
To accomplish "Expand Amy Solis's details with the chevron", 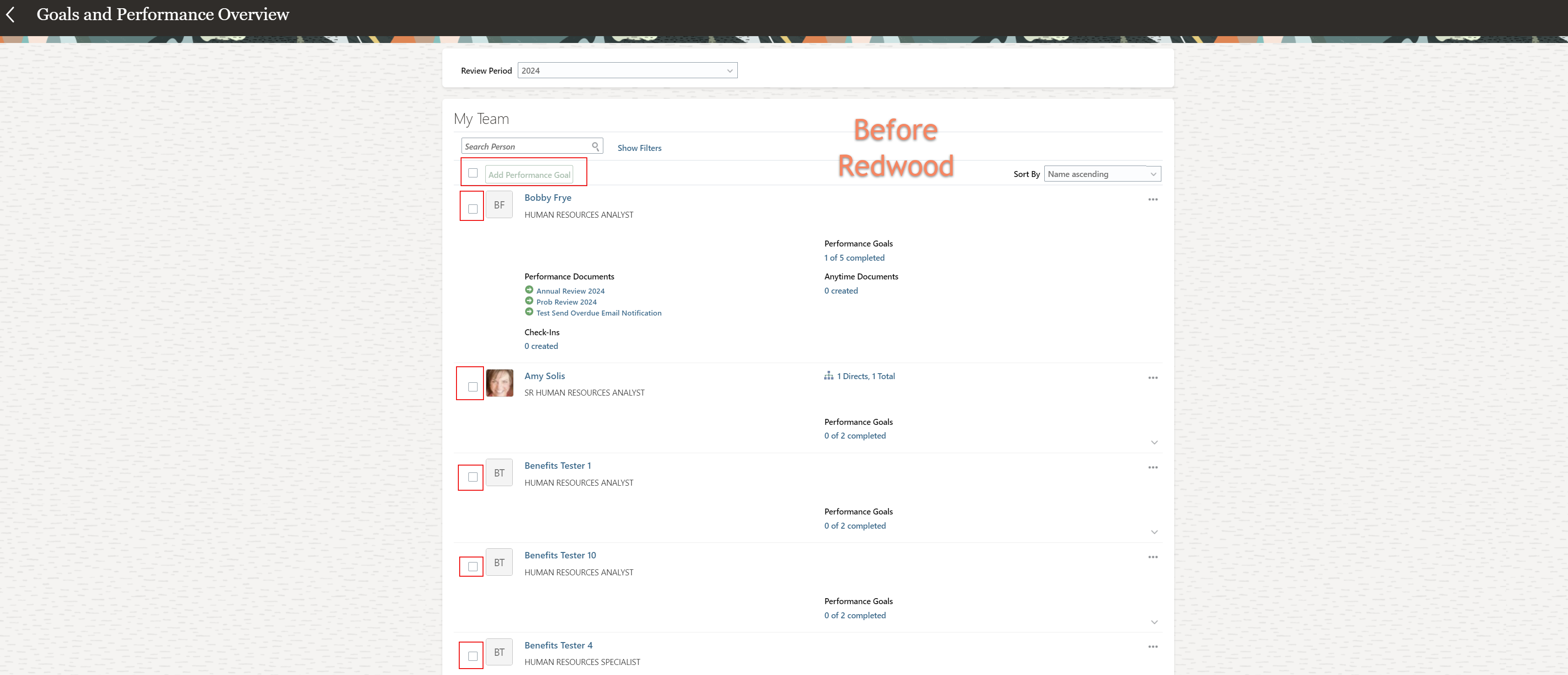I will click(1154, 443).
